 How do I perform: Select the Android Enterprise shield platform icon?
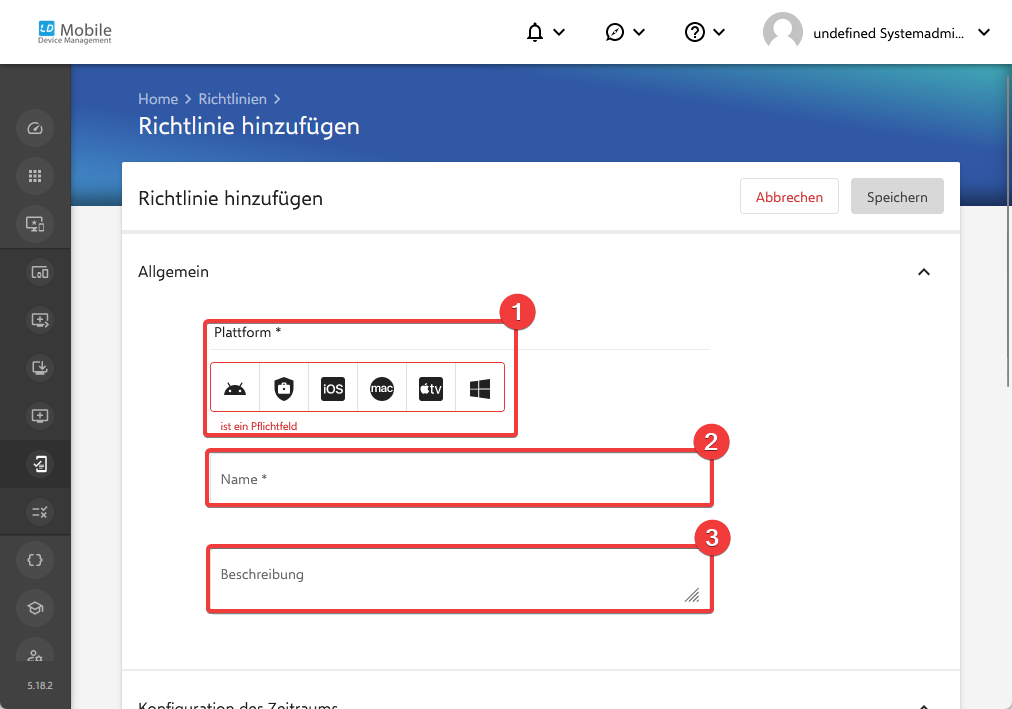click(x=284, y=388)
